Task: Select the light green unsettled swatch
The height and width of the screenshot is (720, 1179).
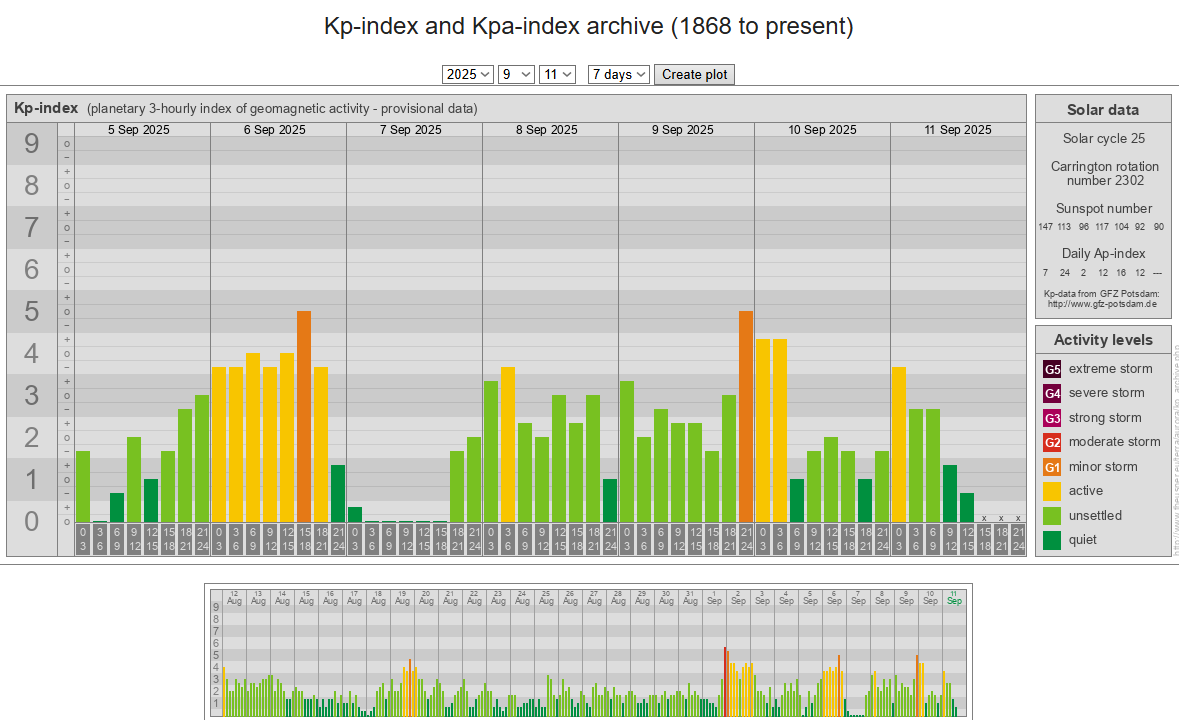Action: pyautogui.click(x=1052, y=516)
